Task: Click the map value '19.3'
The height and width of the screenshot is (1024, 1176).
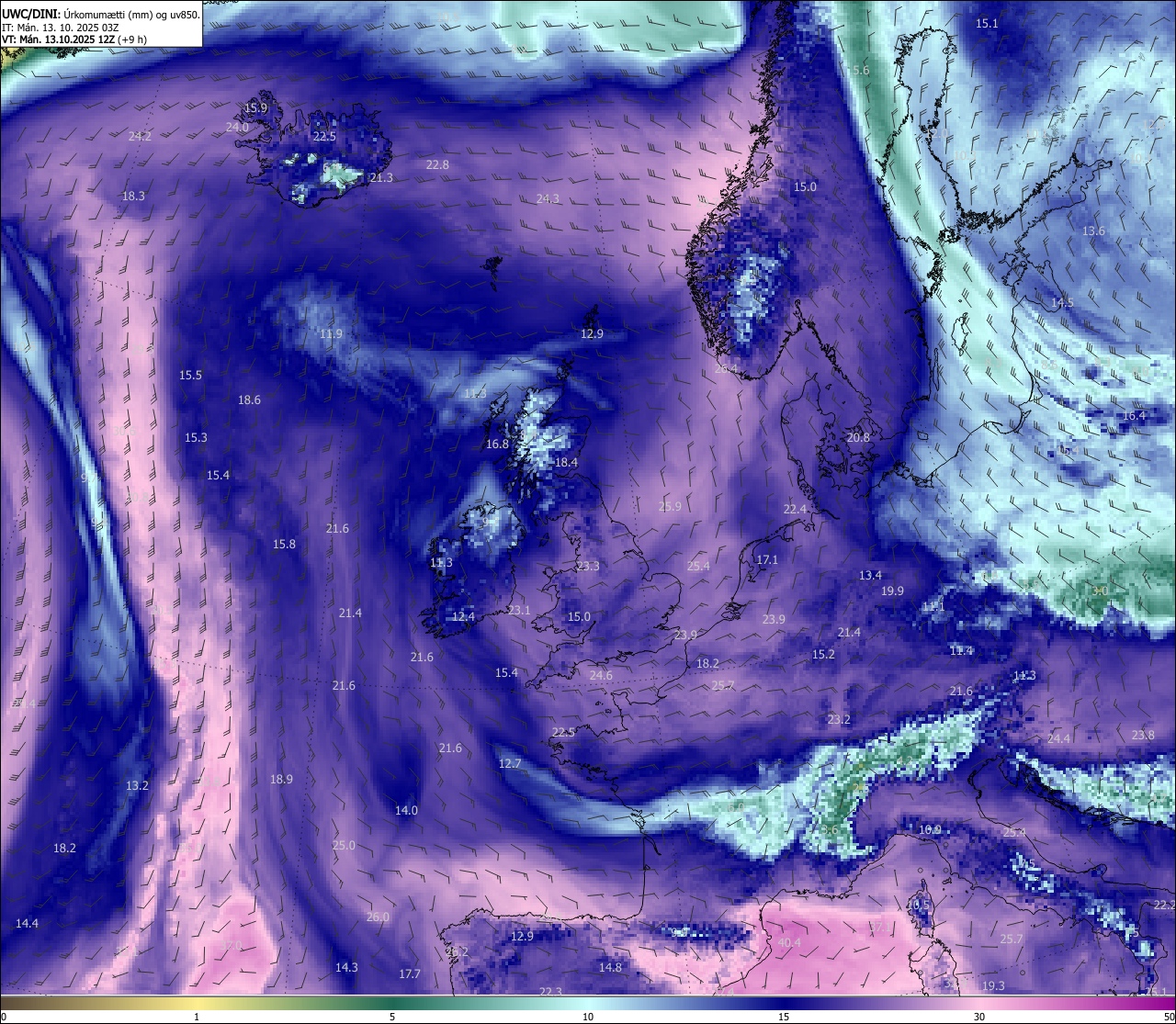Action: click(x=993, y=985)
